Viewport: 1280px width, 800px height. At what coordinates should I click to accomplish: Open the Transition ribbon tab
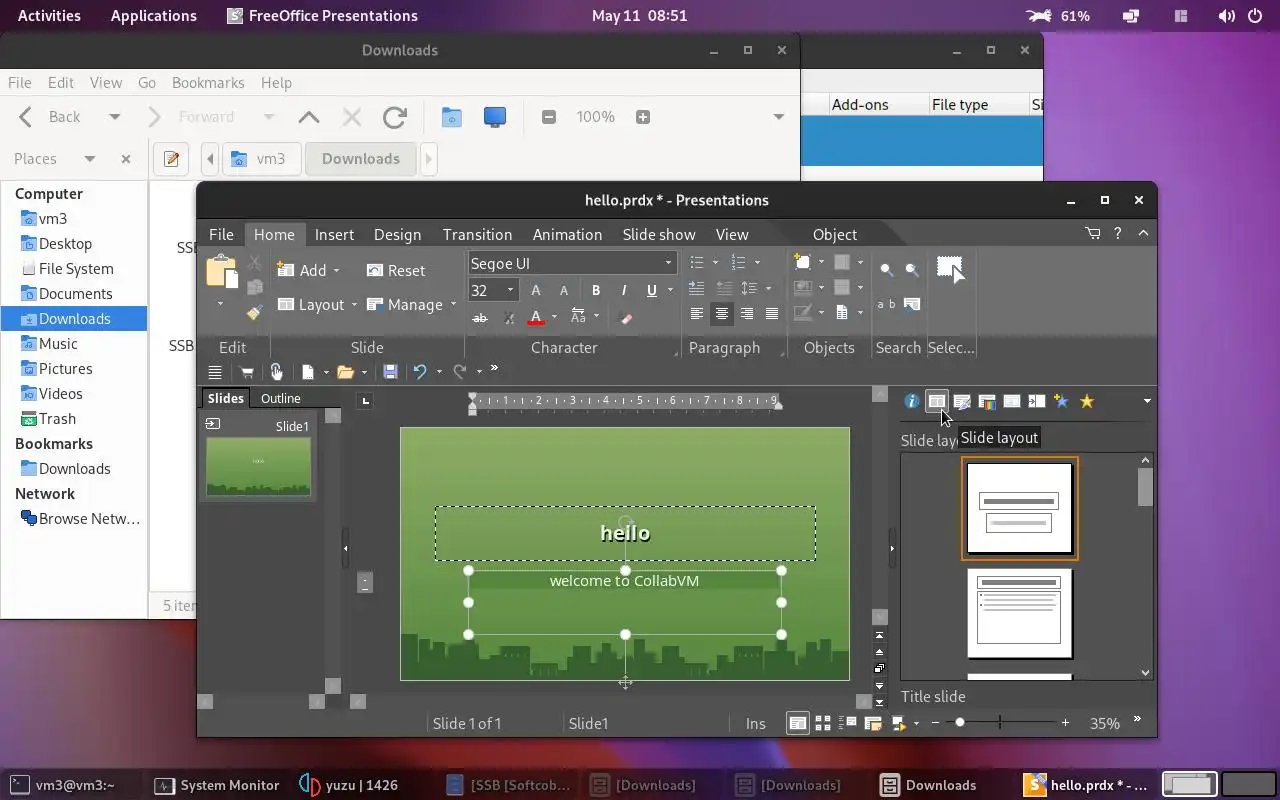point(477,234)
